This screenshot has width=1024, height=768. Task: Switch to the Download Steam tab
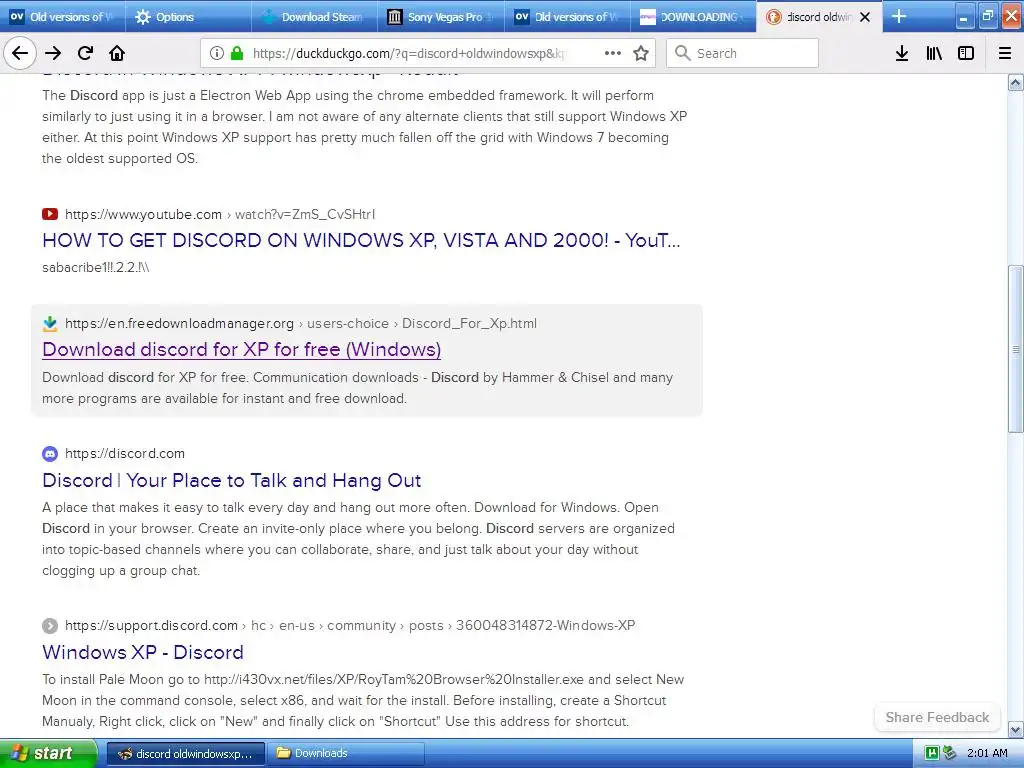tap(315, 17)
